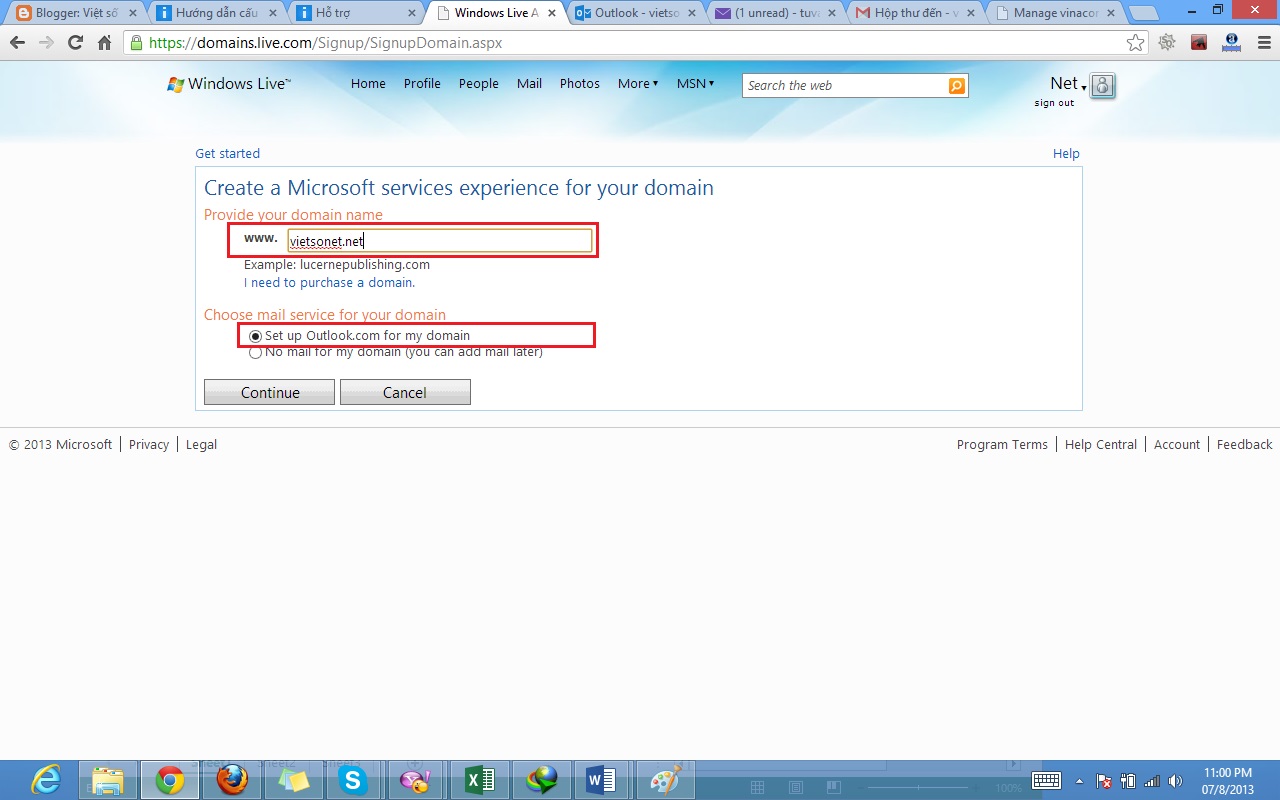Open the gear extension icon in the toolbar
1280x800 pixels.
(x=1167, y=43)
